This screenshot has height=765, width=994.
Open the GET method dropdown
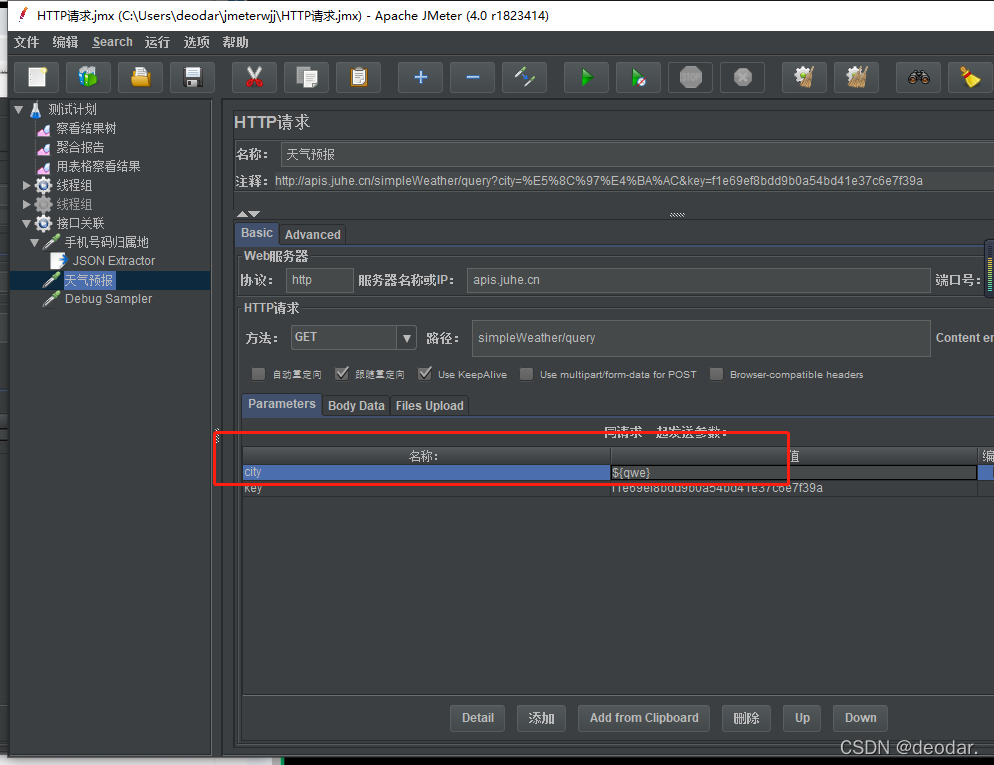coord(406,338)
